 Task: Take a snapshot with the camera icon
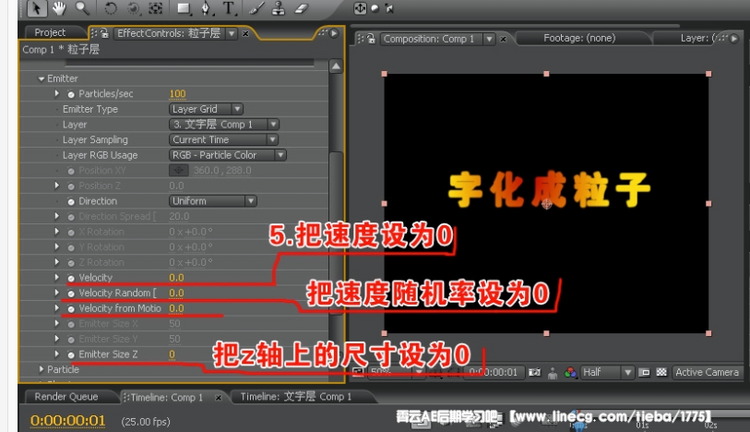click(x=535, y=372)
